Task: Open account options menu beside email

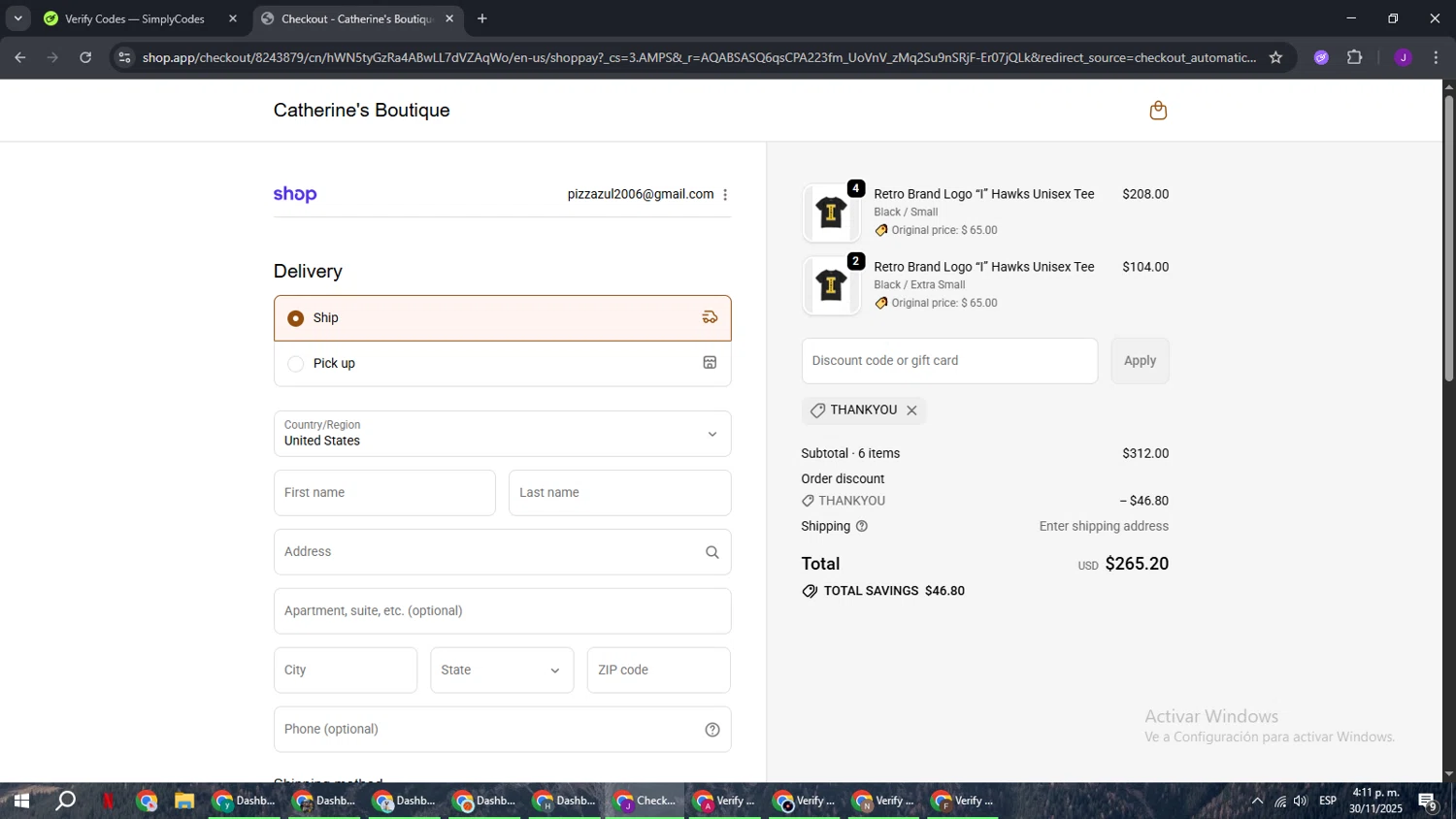Action: tap(725, 195)
